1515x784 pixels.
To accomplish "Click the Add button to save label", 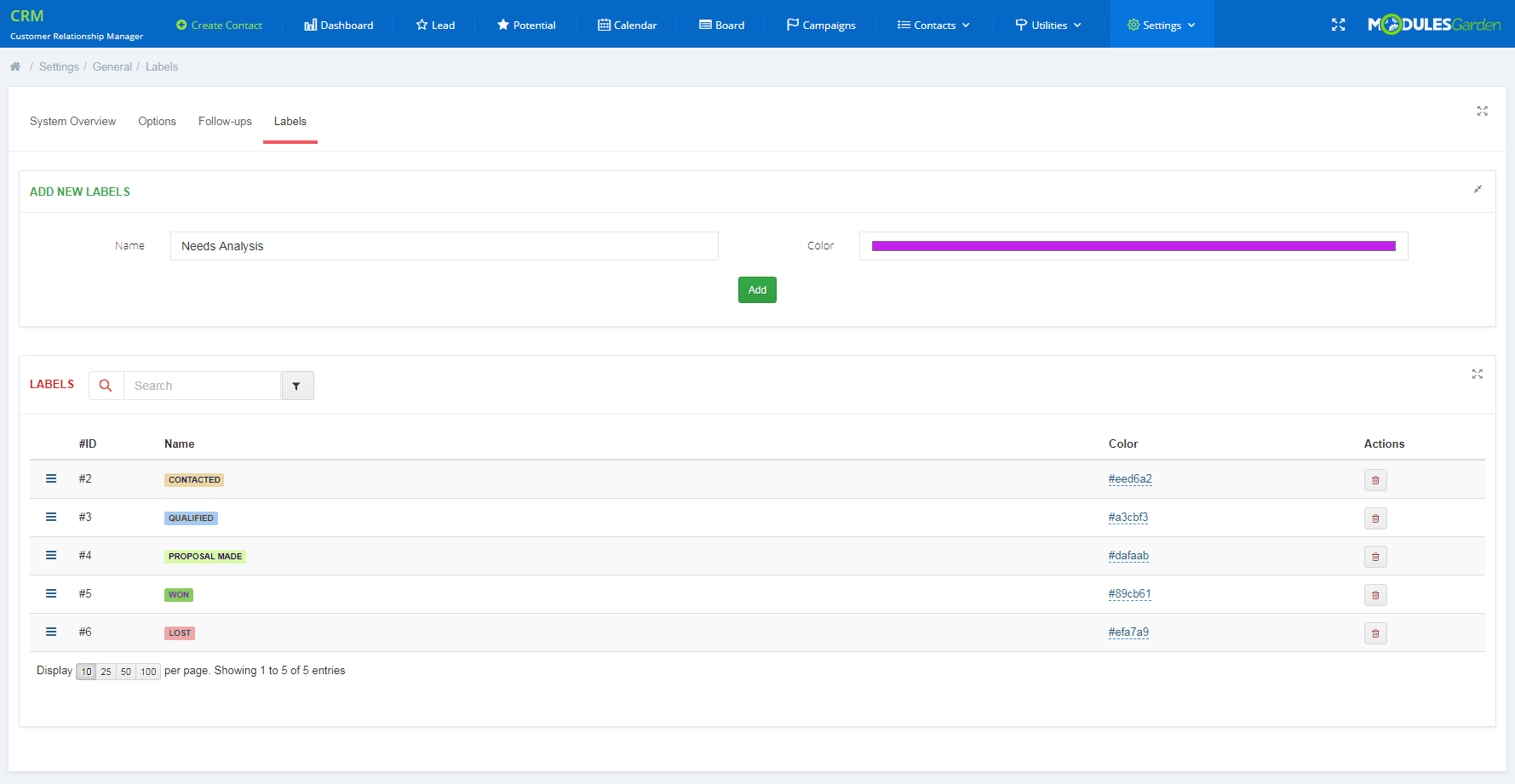I will pyautogui.click(x=756, y=289).
